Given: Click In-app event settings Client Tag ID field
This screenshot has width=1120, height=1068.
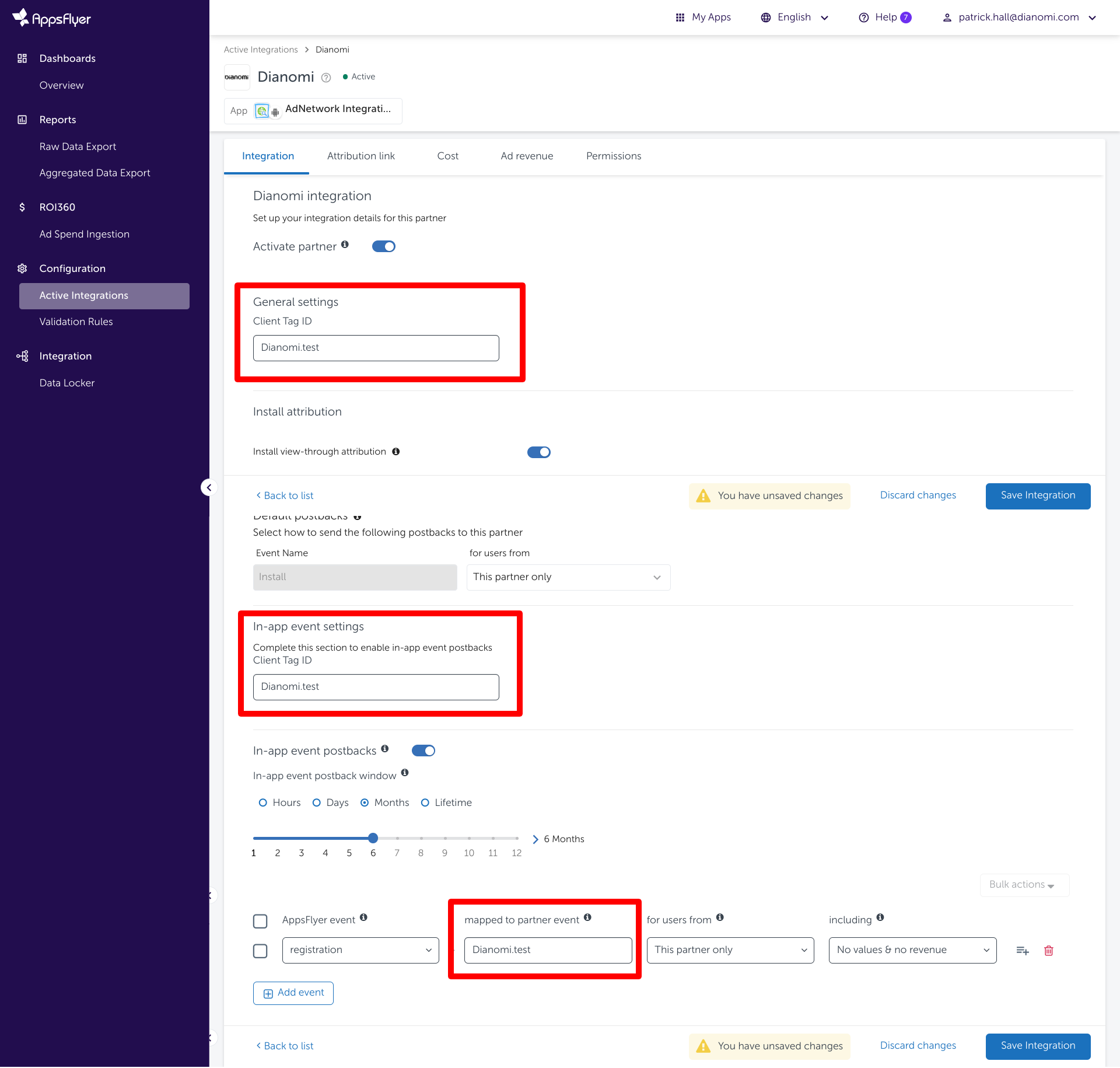Looking at the screenshot, I should coord(376,687).
